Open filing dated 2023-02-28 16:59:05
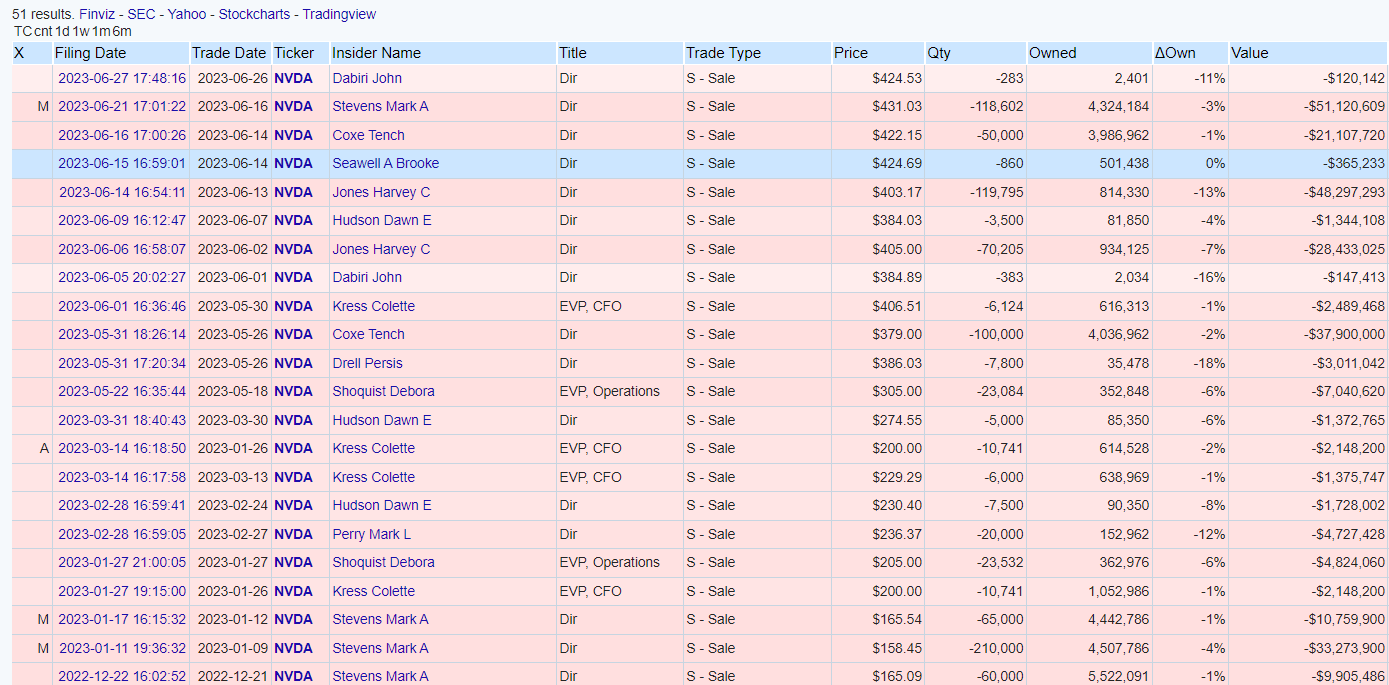 (122, 534)
